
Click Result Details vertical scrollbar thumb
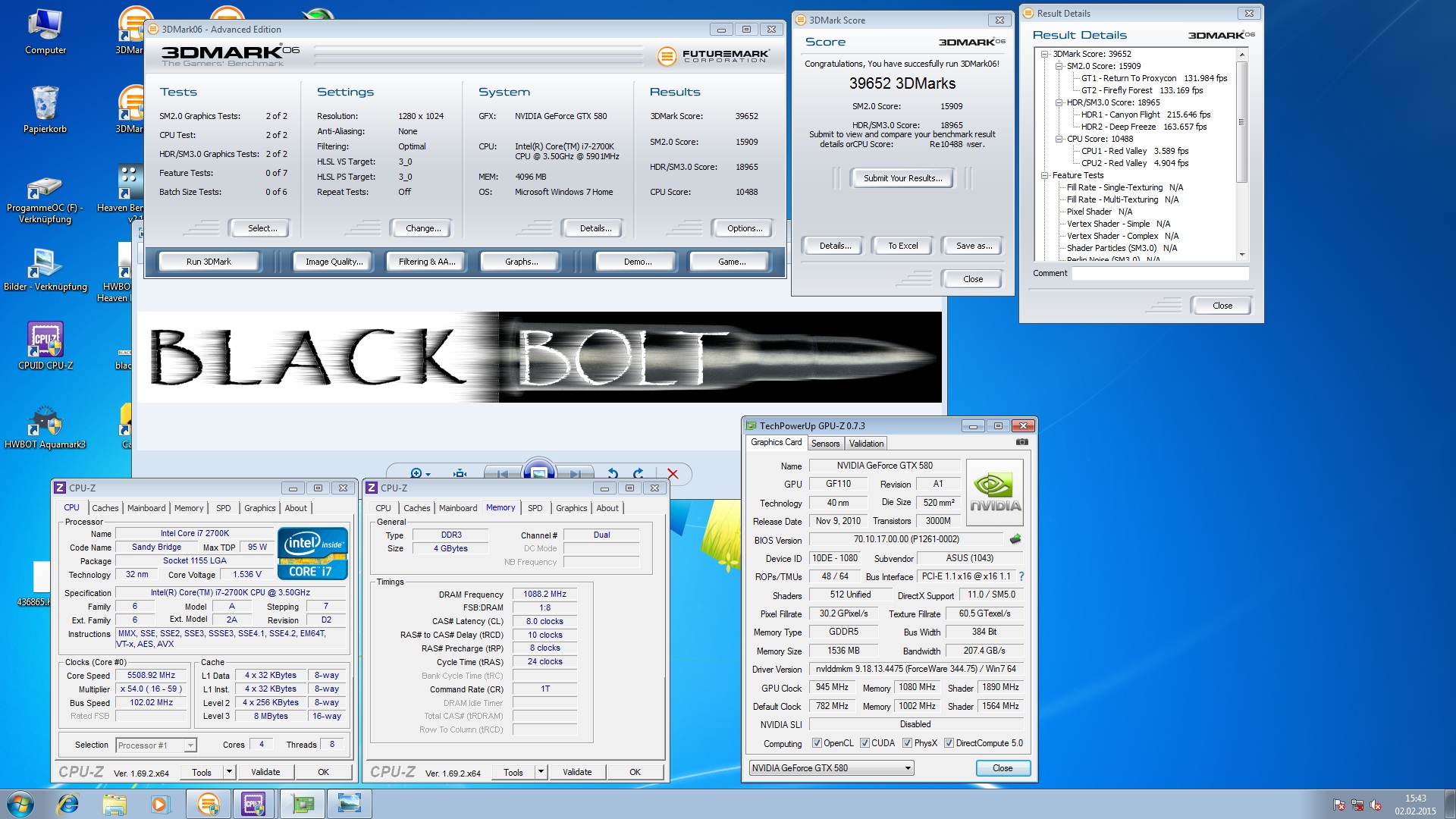(1241, 121)
